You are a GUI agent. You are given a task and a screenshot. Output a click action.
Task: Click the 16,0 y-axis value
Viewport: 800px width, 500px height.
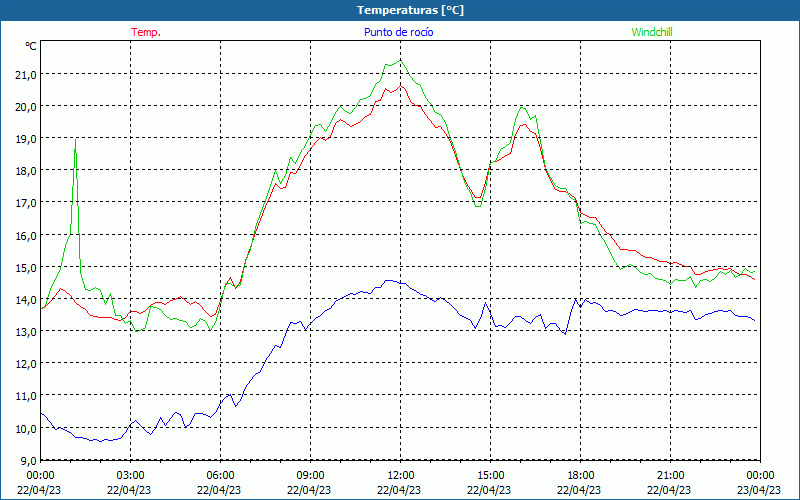tap(26, 235)
